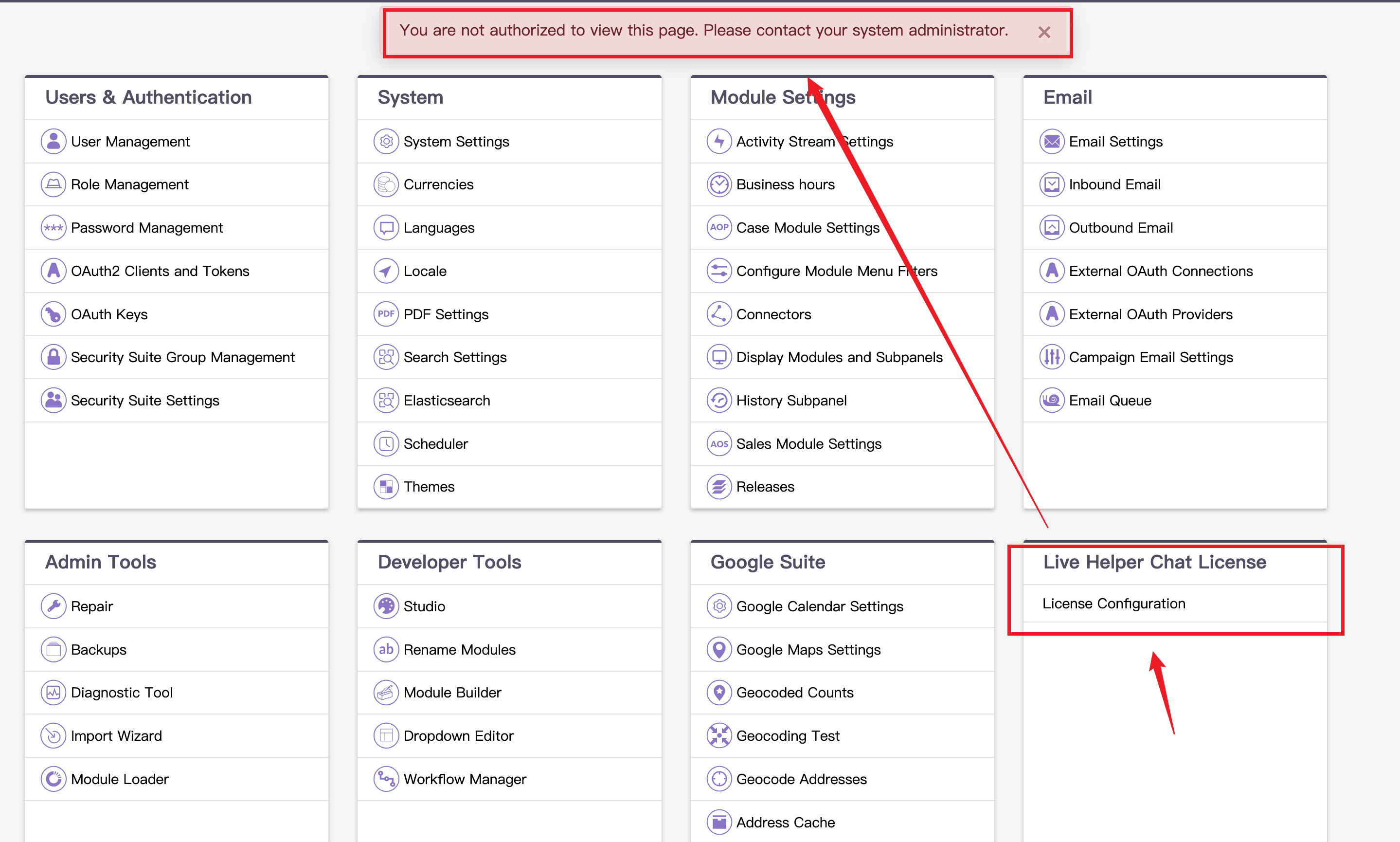
Task: Click the Repair wrench icon
Action: tap(54, 606)
